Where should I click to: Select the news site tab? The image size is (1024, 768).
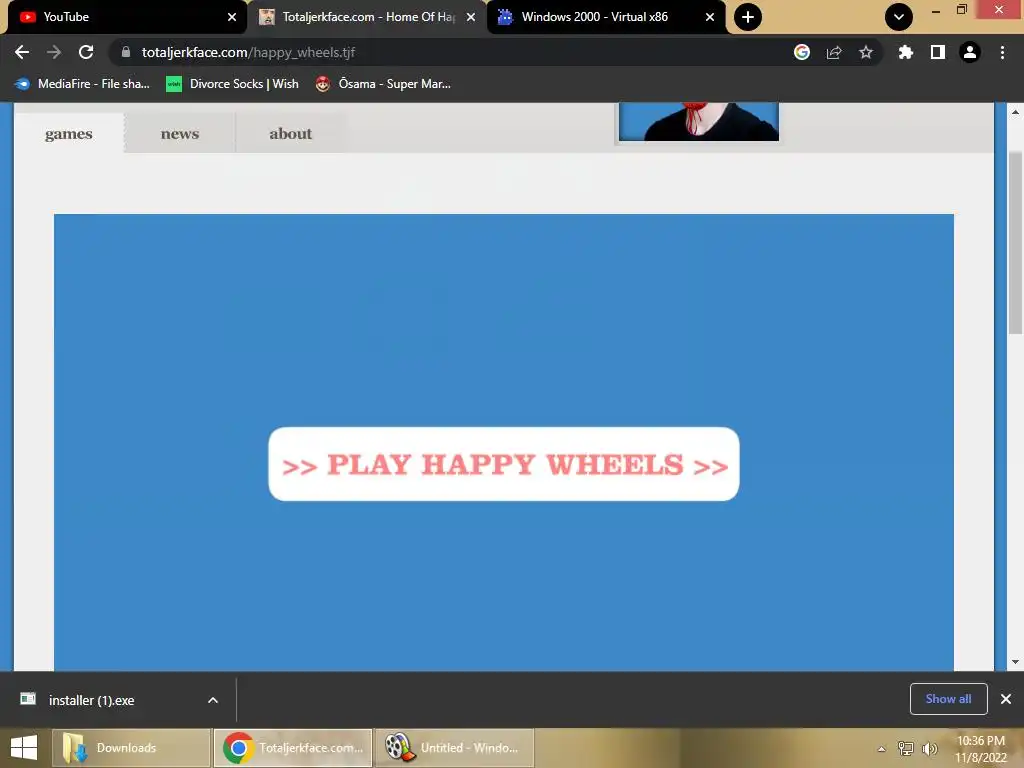point(180,133)
